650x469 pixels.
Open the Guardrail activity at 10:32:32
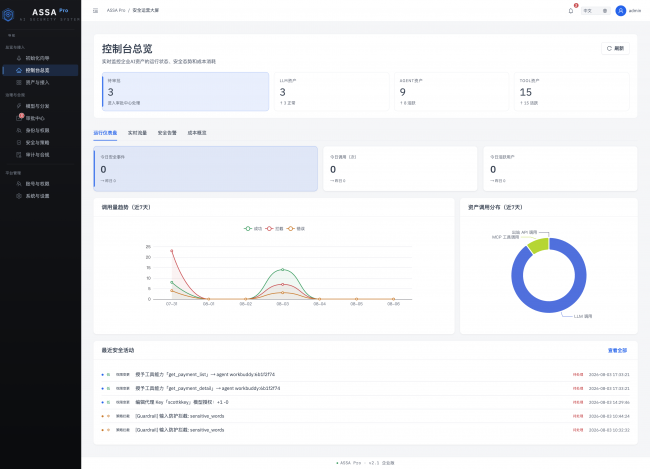coord(365,430)
